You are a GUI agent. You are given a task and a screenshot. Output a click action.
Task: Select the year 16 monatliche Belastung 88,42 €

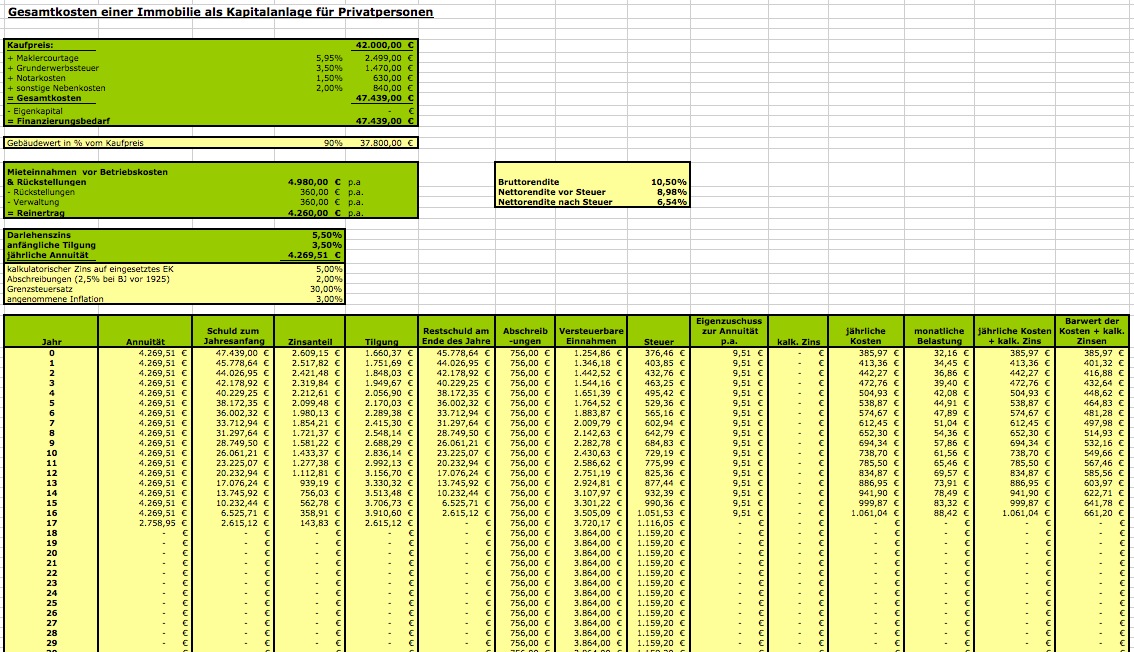950,513
